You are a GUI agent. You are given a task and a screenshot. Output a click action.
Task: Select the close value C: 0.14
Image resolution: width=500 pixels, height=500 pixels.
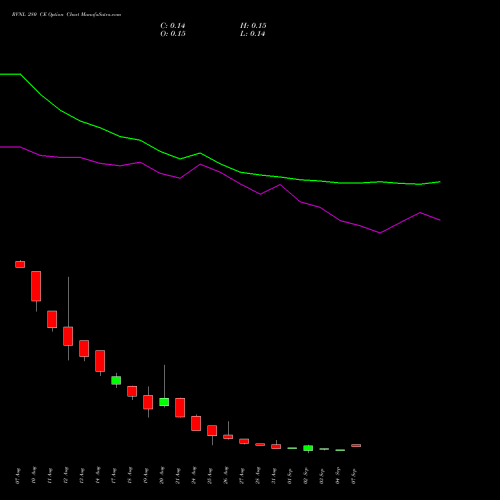(x=173, y=26)
